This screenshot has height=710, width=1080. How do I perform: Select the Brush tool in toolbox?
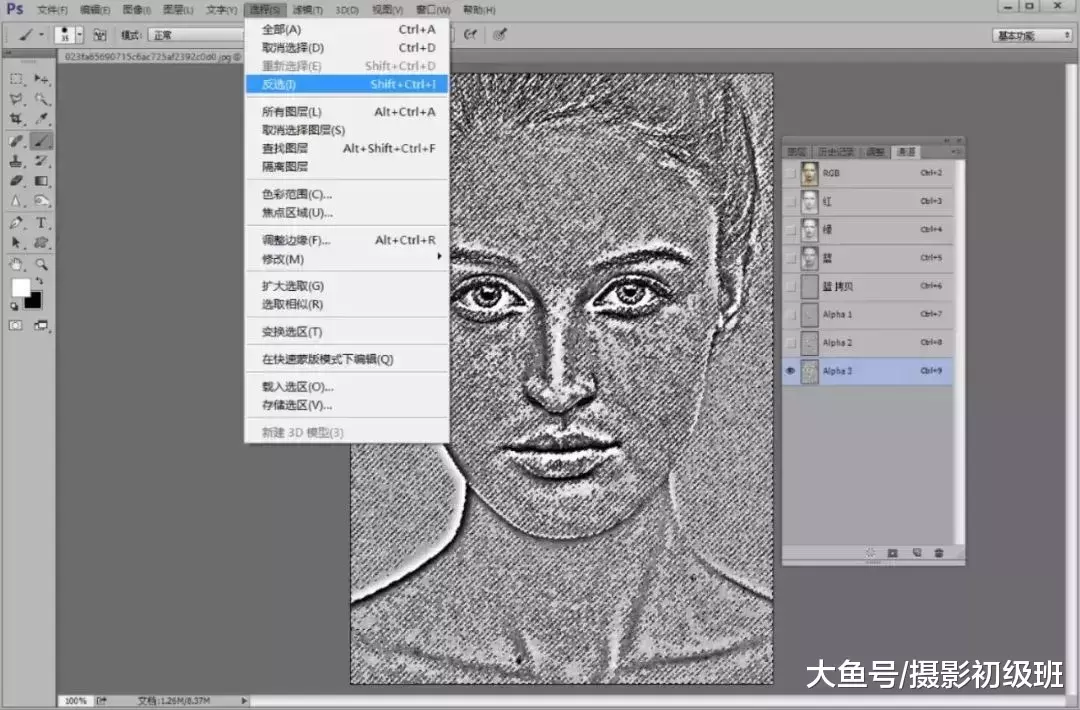[41, 140]
